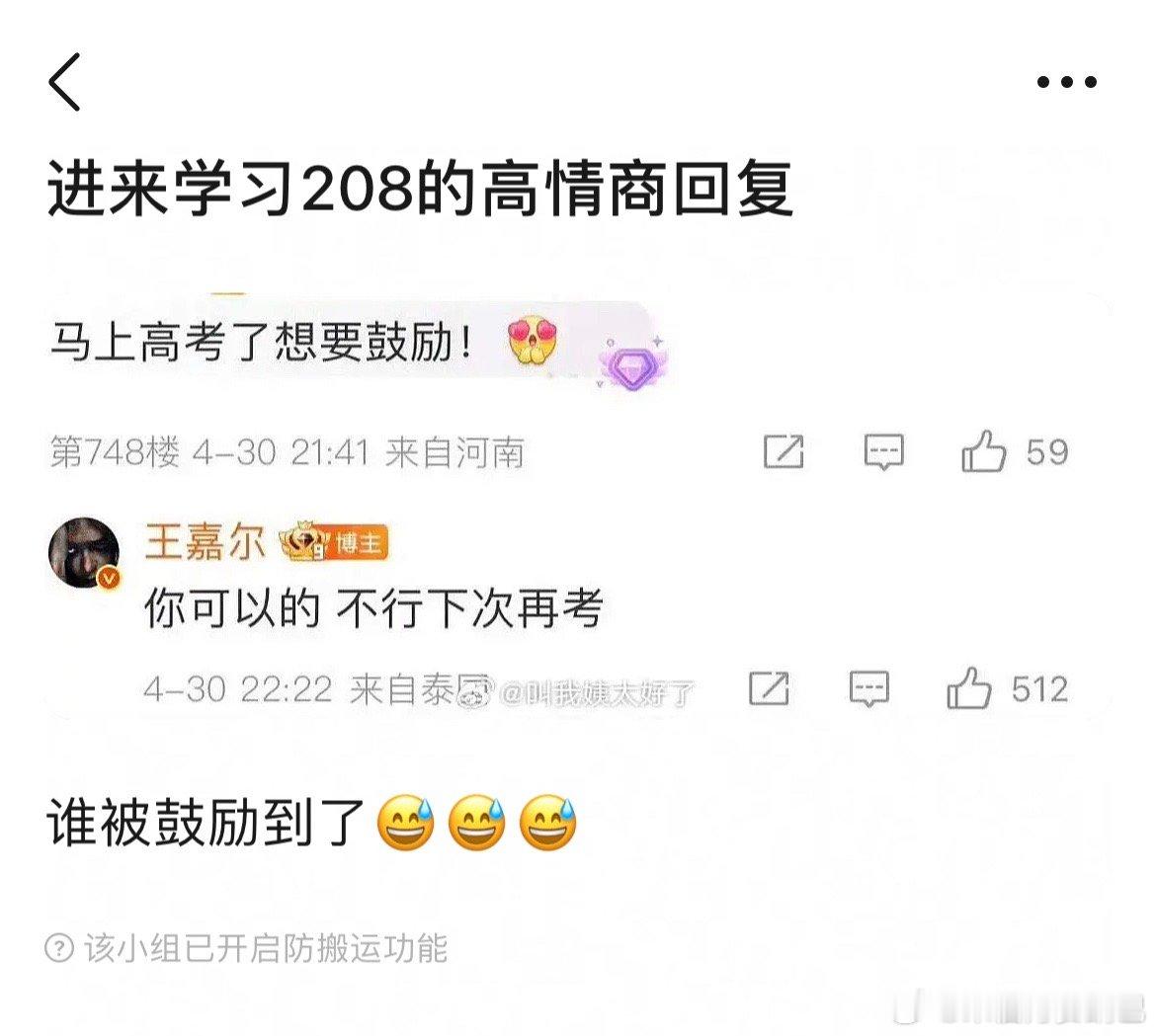
Task: Open the 王嘉尔 username link
Action: [205, 542]
